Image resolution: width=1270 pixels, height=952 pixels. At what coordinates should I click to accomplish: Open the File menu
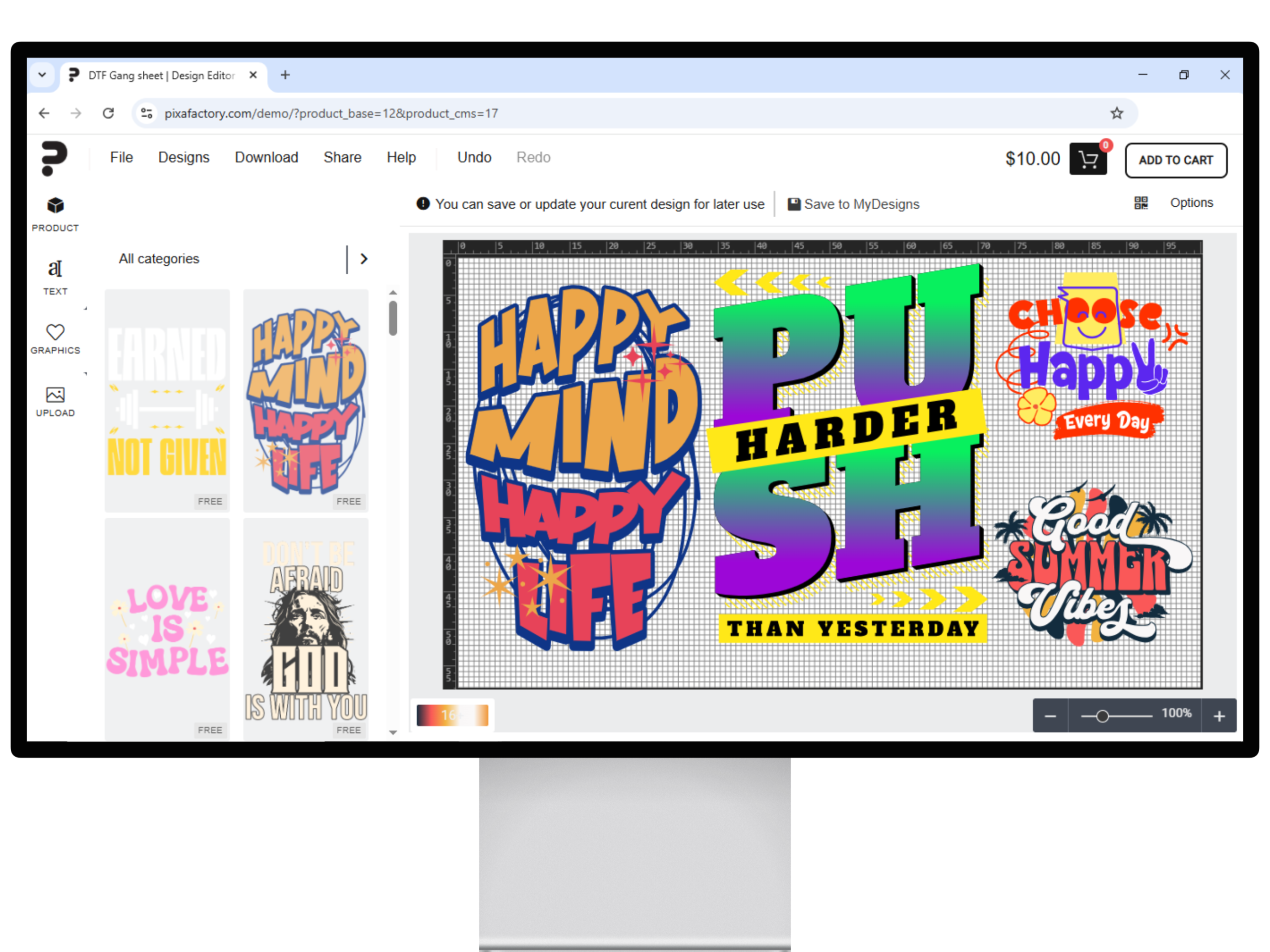[x=121, y=157]
